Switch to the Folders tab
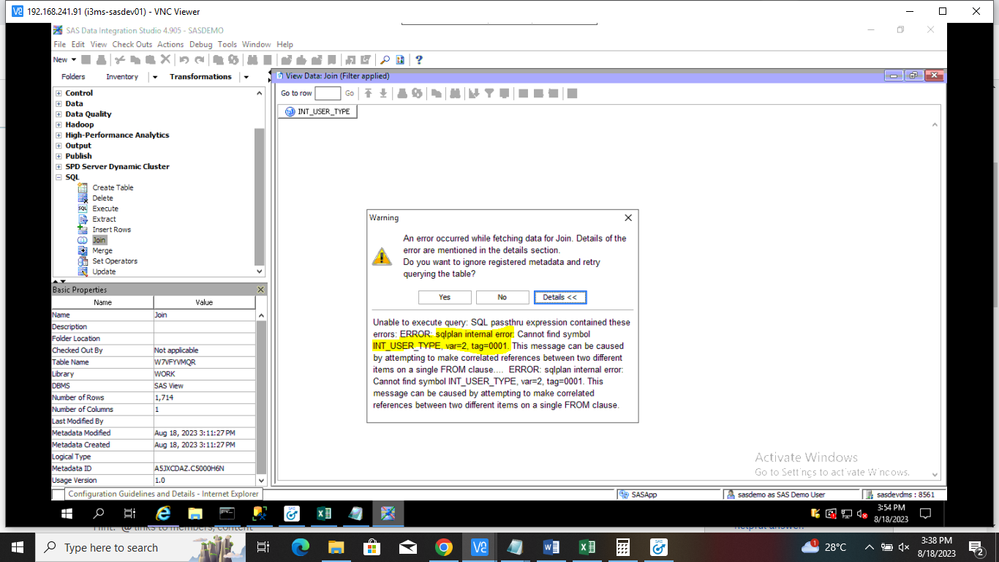The height and width of the screenshot is (562, 999). point(73,77)
